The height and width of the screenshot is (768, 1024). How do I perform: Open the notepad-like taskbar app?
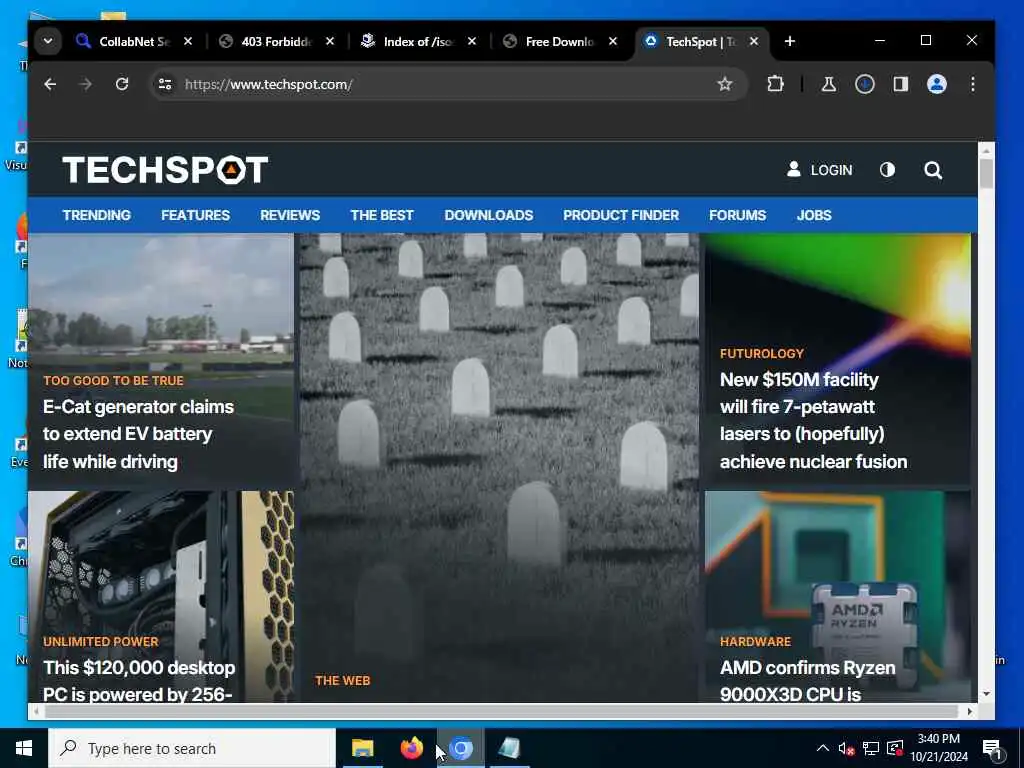pyautogui.click(x=509, y=748)
